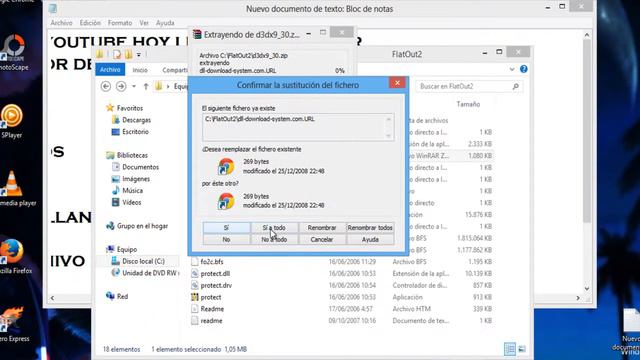
Task: Click the Sí button in the replace dialog
Action: pyautogui.click(x=227, y=228)
